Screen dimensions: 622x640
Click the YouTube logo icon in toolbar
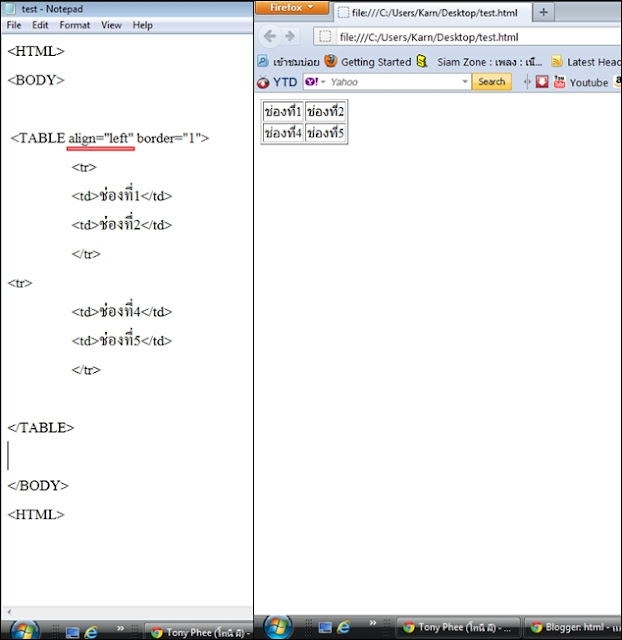[x=559, y=82]
